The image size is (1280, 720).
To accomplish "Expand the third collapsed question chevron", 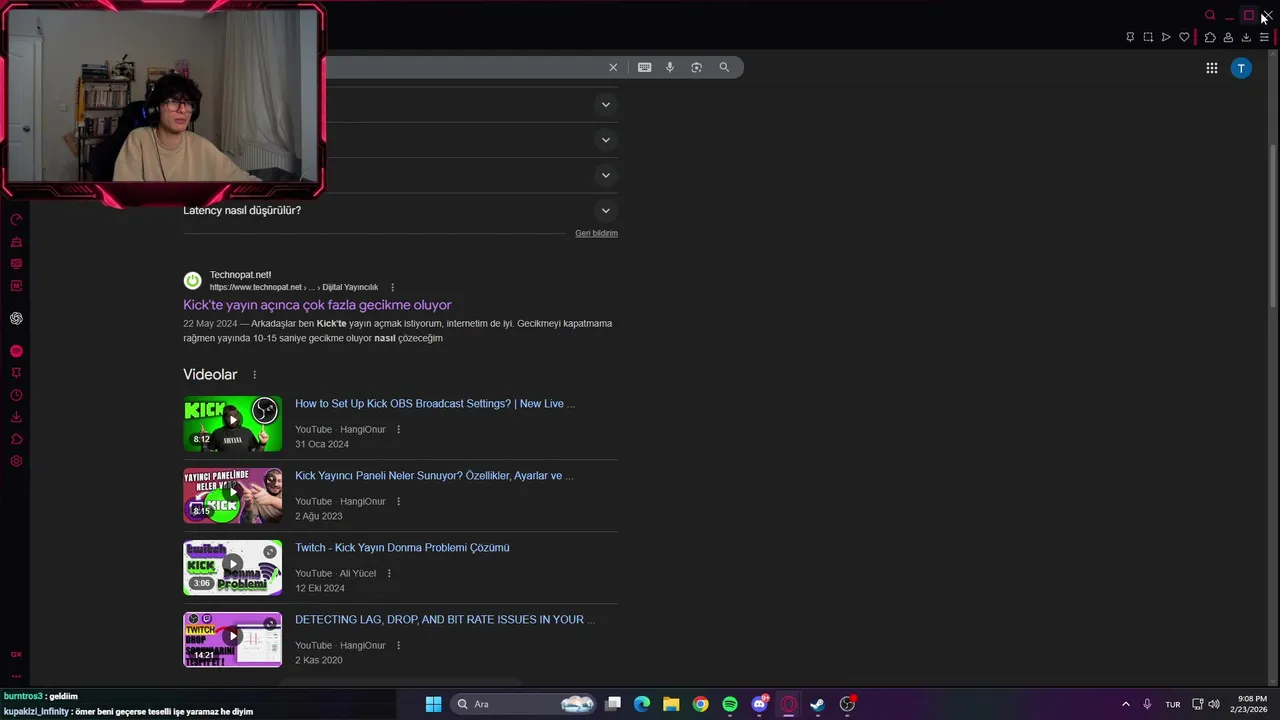I will [605, 175].
